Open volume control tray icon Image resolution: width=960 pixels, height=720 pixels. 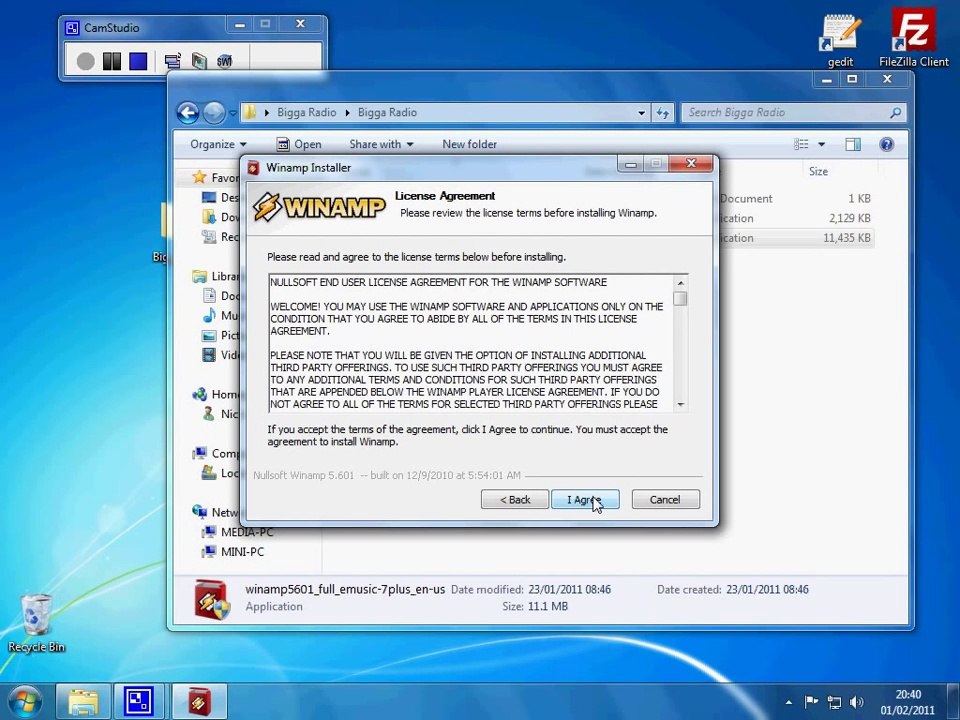[x=857, y=702]
